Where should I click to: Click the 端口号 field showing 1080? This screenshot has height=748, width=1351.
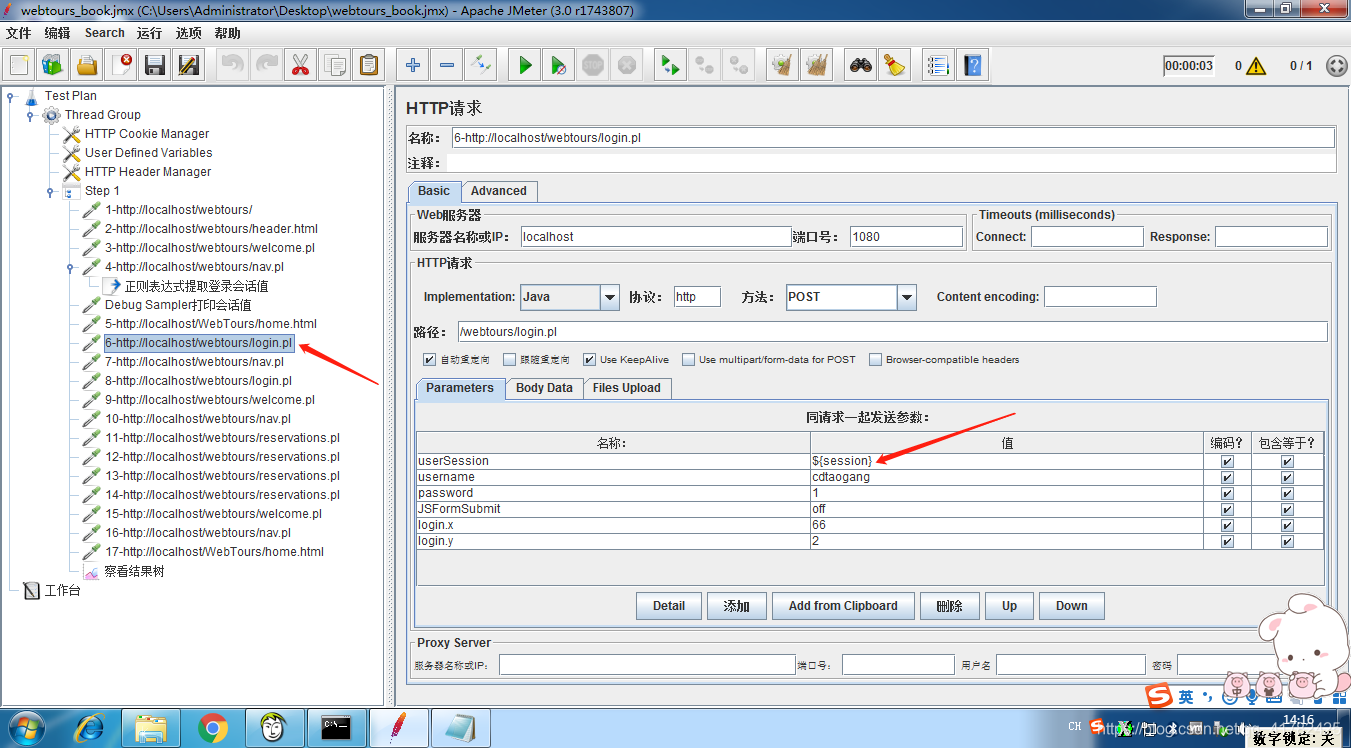pyautogui.click(x=907, y=237)
